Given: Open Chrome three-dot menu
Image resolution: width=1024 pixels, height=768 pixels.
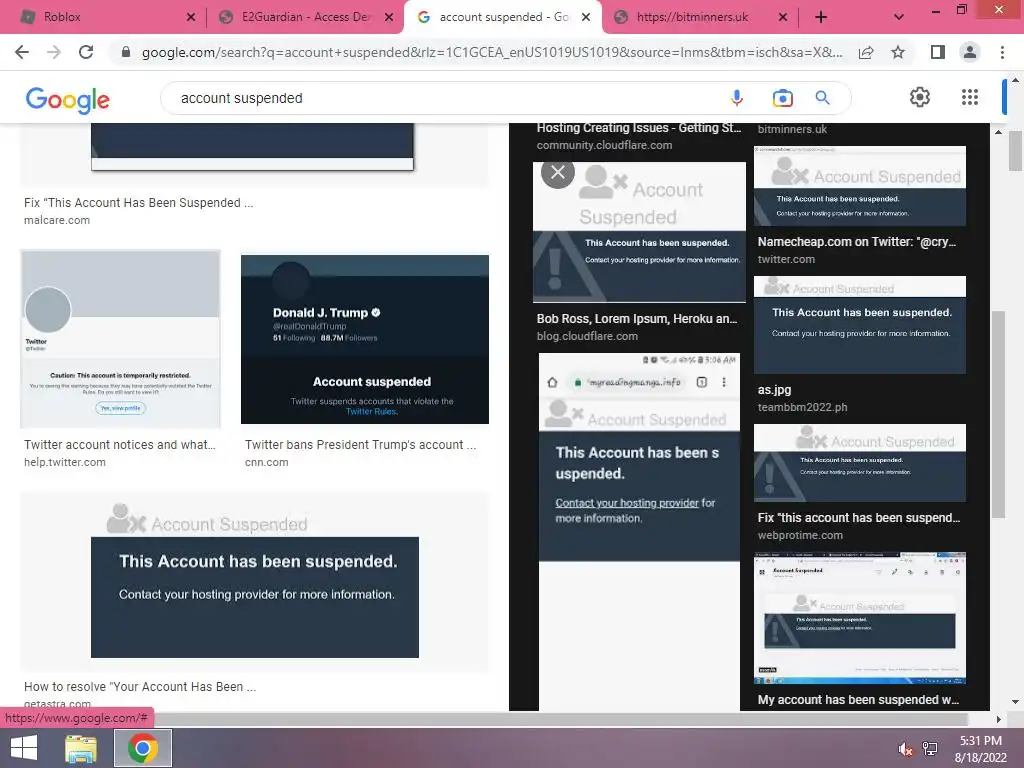Looking at the screenshot, I should click(1002, 52).
